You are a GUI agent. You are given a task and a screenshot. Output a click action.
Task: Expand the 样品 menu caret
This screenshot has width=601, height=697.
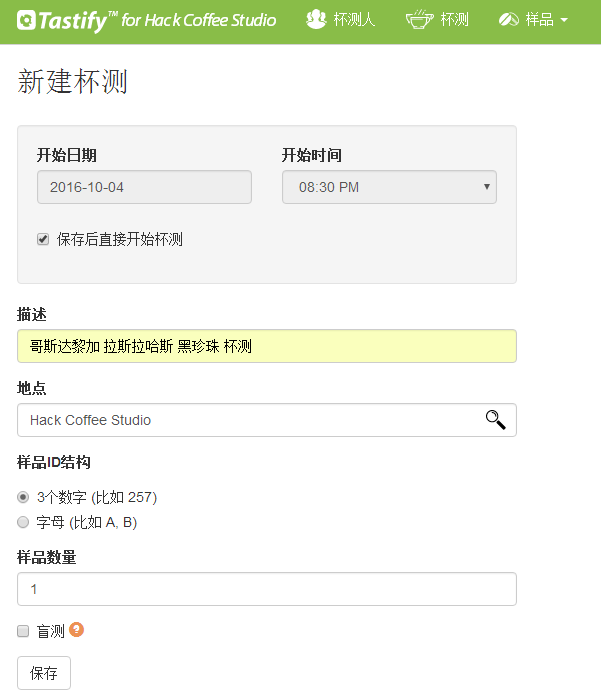tap(564, 20)
